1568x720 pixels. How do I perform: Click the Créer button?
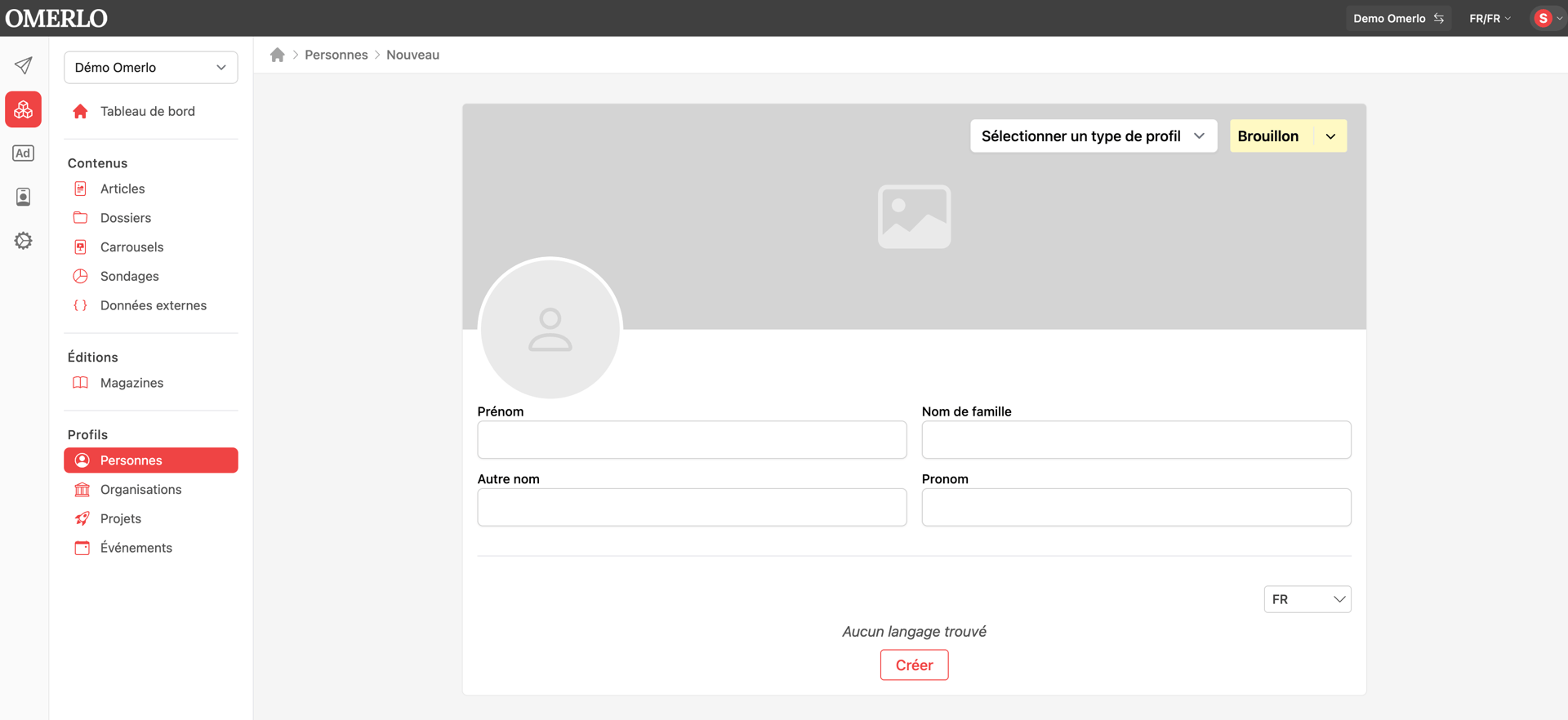point(914,665)
